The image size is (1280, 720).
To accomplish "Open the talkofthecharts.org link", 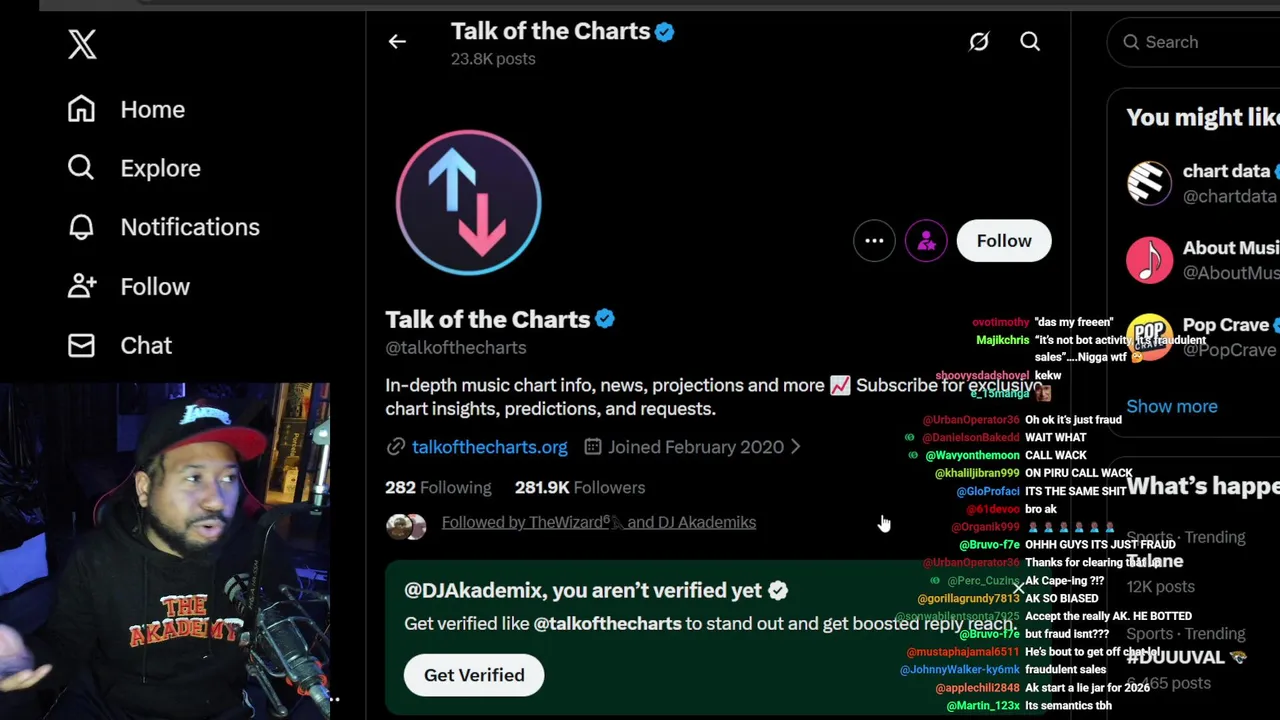I will [x=489, y=447].
